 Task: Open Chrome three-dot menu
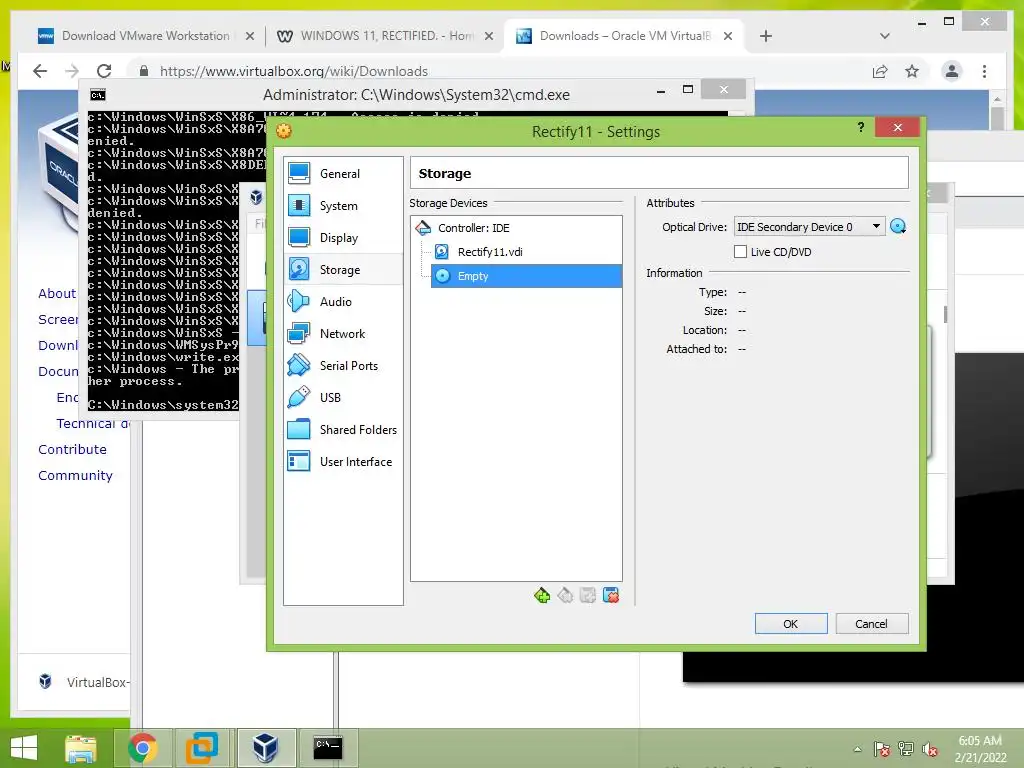coord(985,71)
